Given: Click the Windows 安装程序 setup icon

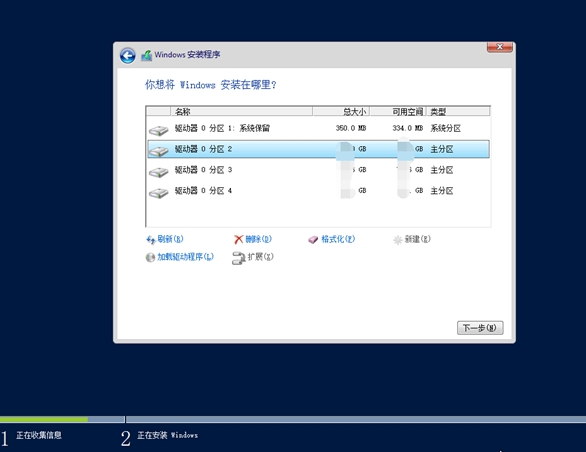Looking at the screenshot, I should [146, 55].
